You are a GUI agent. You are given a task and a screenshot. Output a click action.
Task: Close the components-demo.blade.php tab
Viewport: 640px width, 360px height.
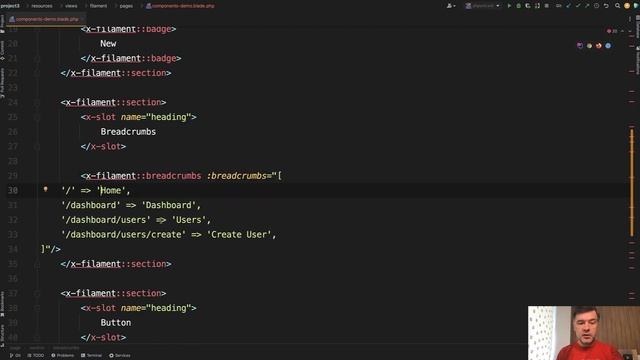click(82, 19)
